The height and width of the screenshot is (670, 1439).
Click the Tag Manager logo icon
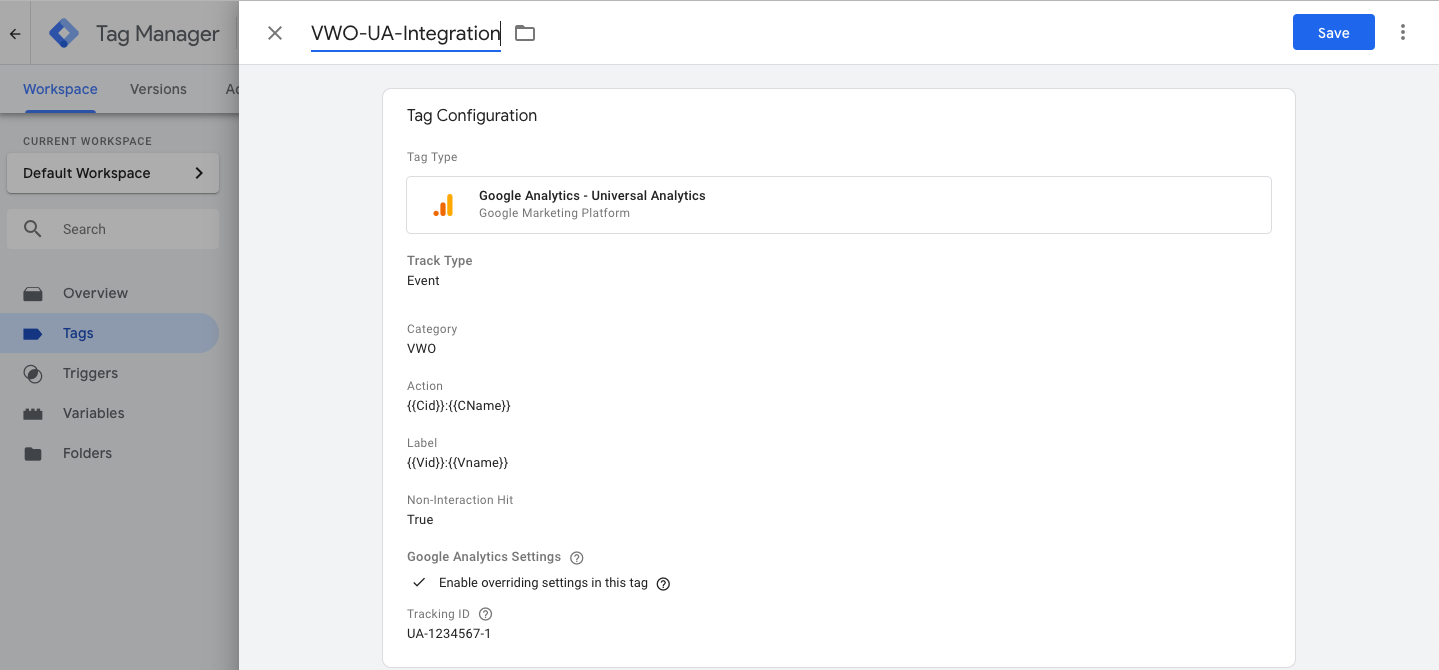(x=64, y=33)
